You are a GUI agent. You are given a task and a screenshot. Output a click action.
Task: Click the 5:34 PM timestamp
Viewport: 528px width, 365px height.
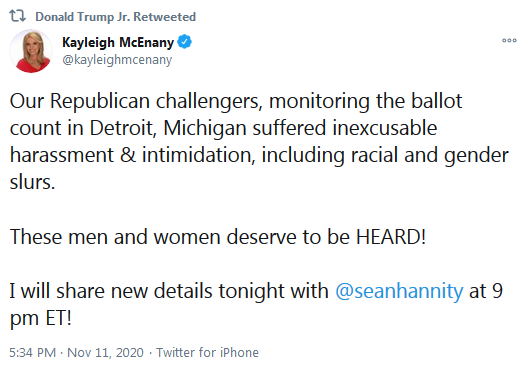[x=33, y=353]
